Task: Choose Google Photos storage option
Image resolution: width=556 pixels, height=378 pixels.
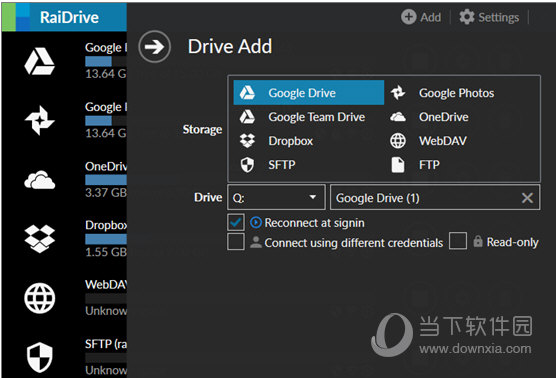Action: pos(460,93)
